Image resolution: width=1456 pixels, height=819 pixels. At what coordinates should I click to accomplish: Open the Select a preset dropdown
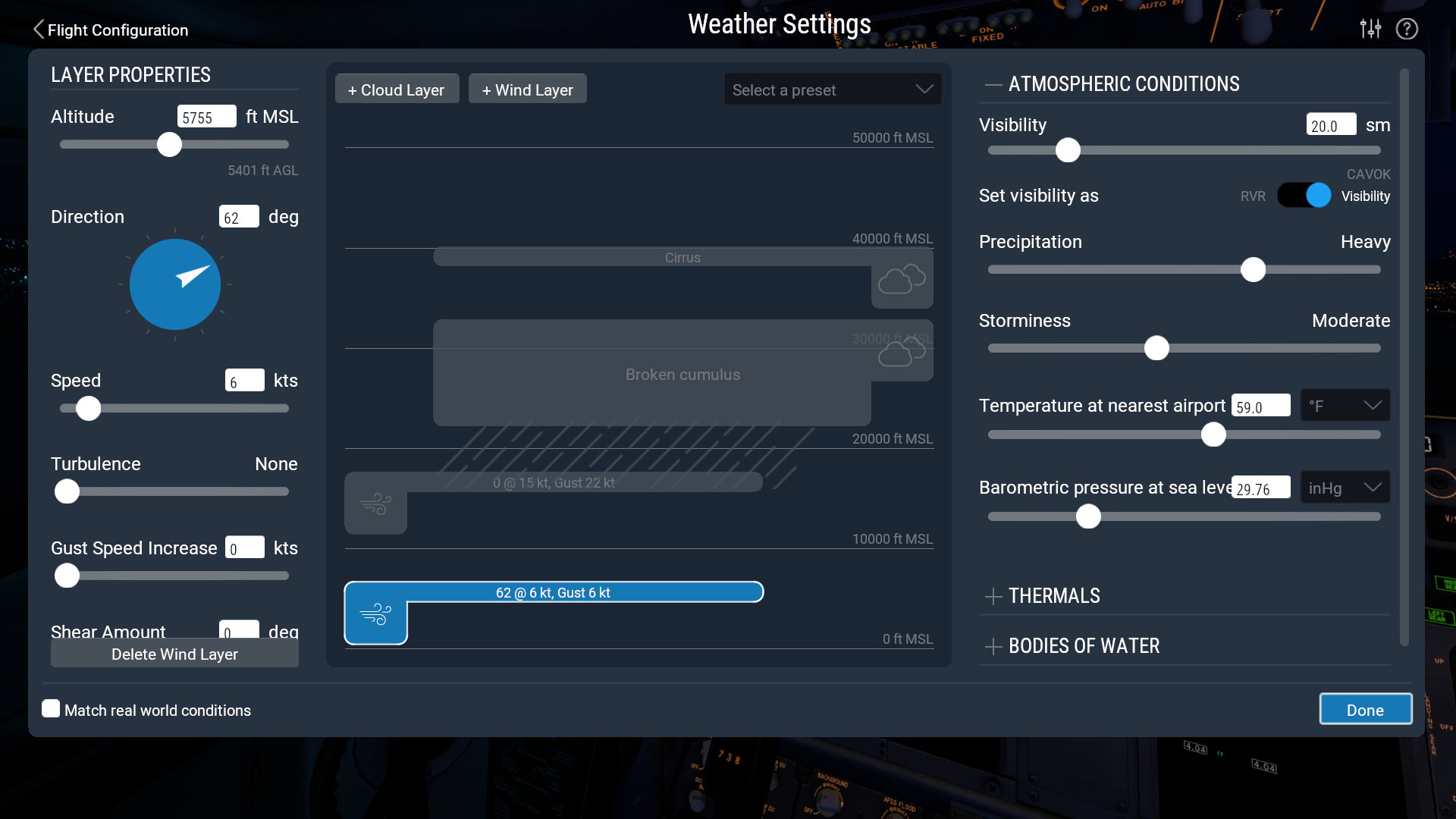[x=830, y=90]
